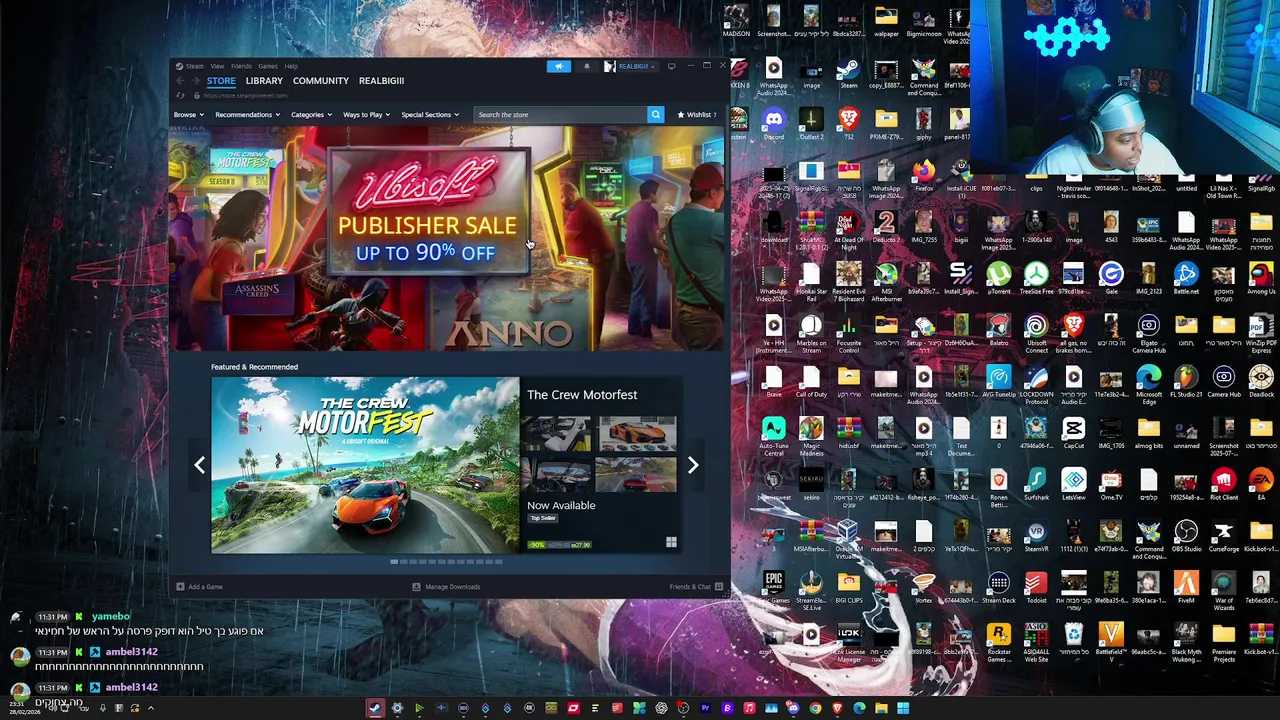Select the Auto-Tune Central desktop icon
The image size is (1280, 720).
tap(773, 437)
